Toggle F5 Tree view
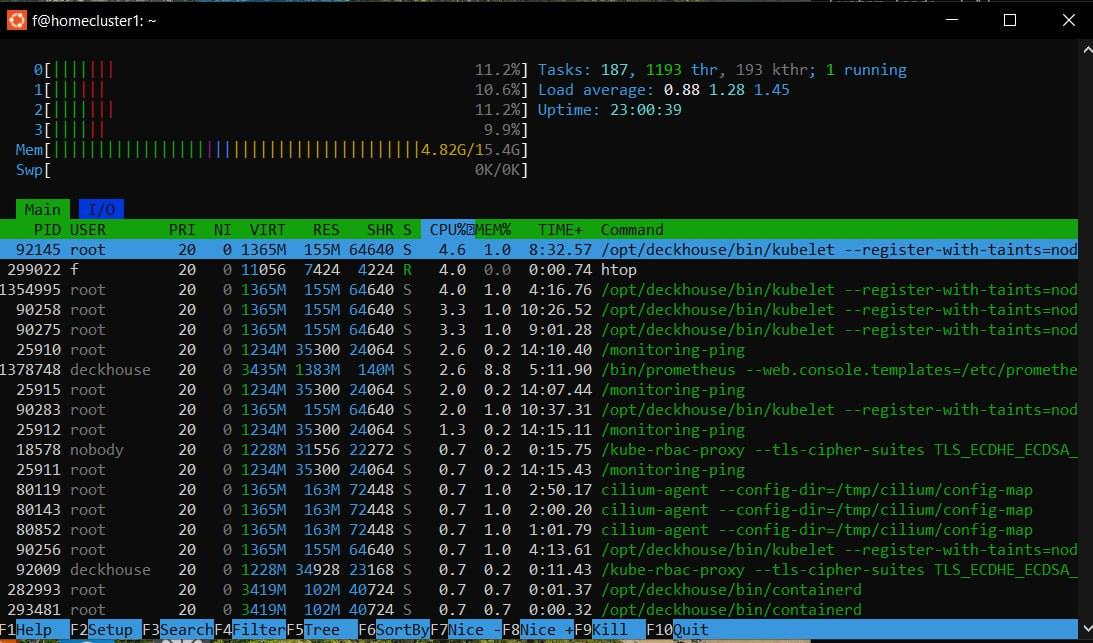 (x=322, y=630)
